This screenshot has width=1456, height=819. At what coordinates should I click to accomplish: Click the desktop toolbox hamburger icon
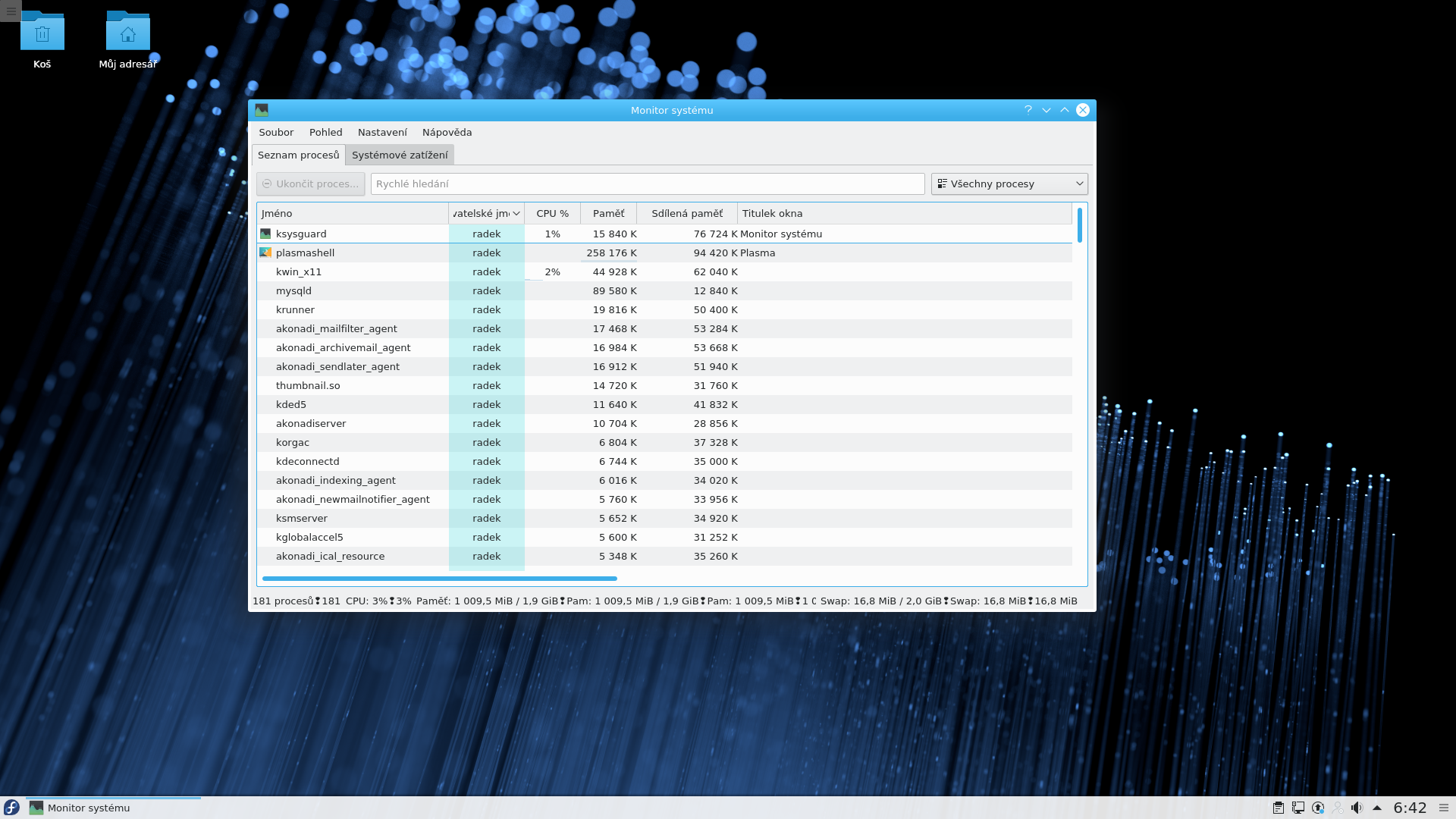coord(11,11)
